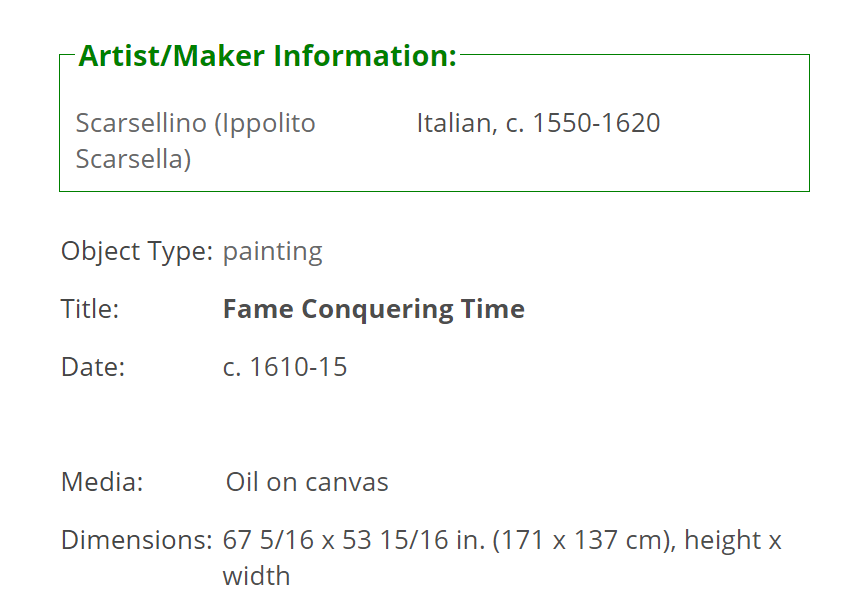Click the Oil on canvas media value
Viewport: 847px width, 604px height.
[307, 482]
